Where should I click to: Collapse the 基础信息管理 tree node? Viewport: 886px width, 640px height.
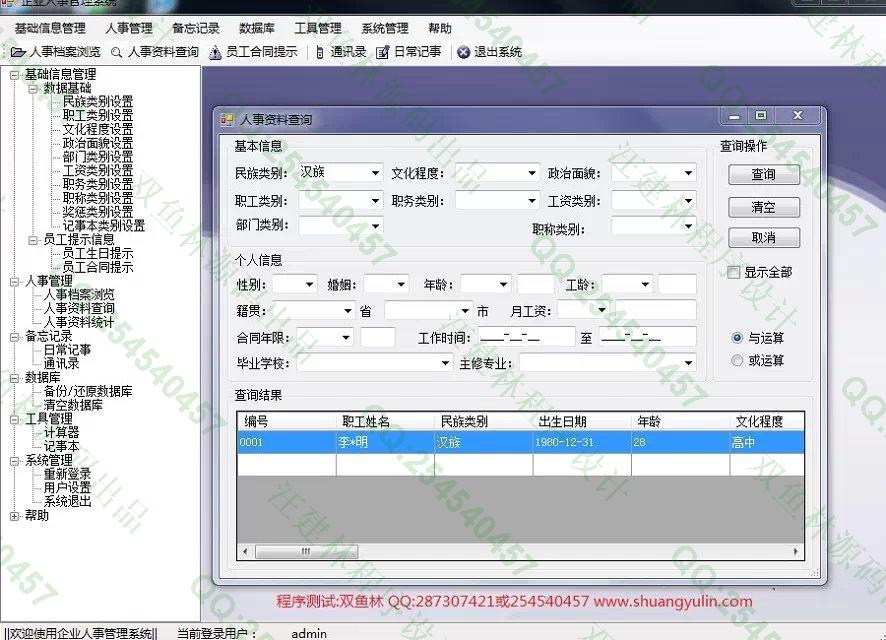tap(14, 75)
